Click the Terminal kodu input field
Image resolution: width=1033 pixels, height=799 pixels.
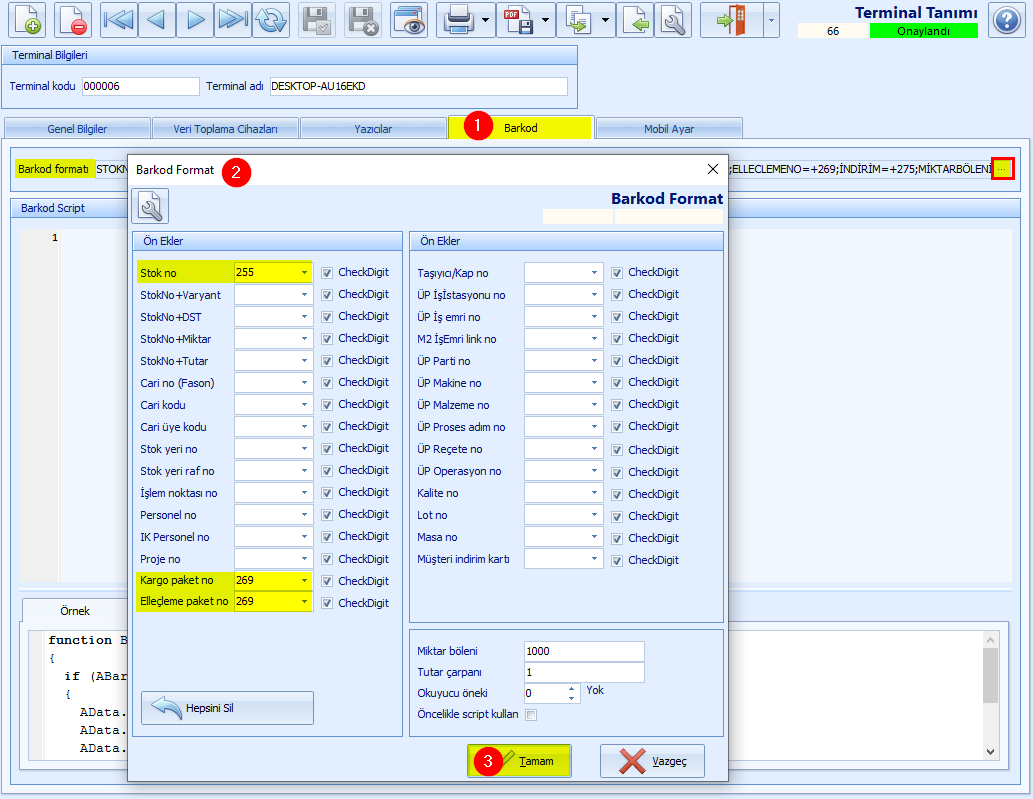click(140, 86)
